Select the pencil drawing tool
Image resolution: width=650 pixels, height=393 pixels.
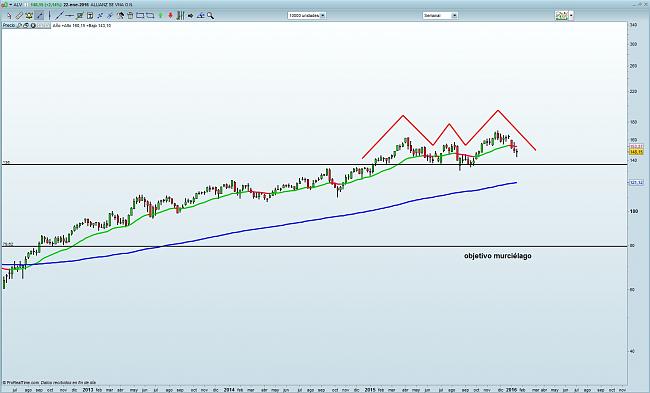coord(19,16)
